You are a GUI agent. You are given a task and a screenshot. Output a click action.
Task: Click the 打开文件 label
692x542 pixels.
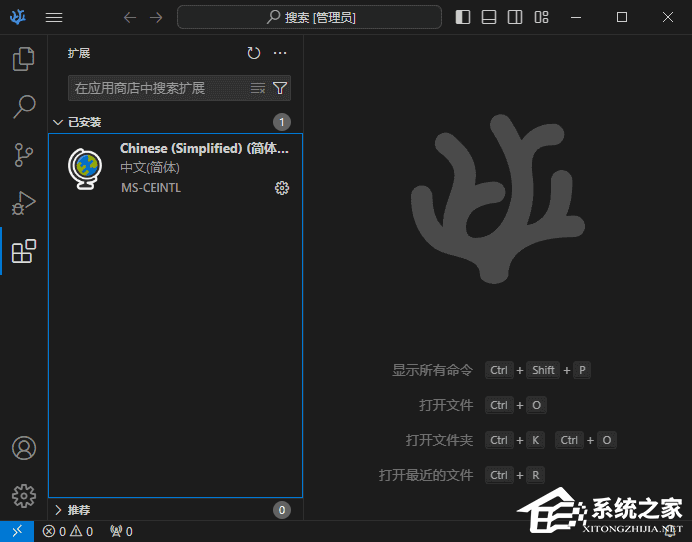[x=446, y=405]
